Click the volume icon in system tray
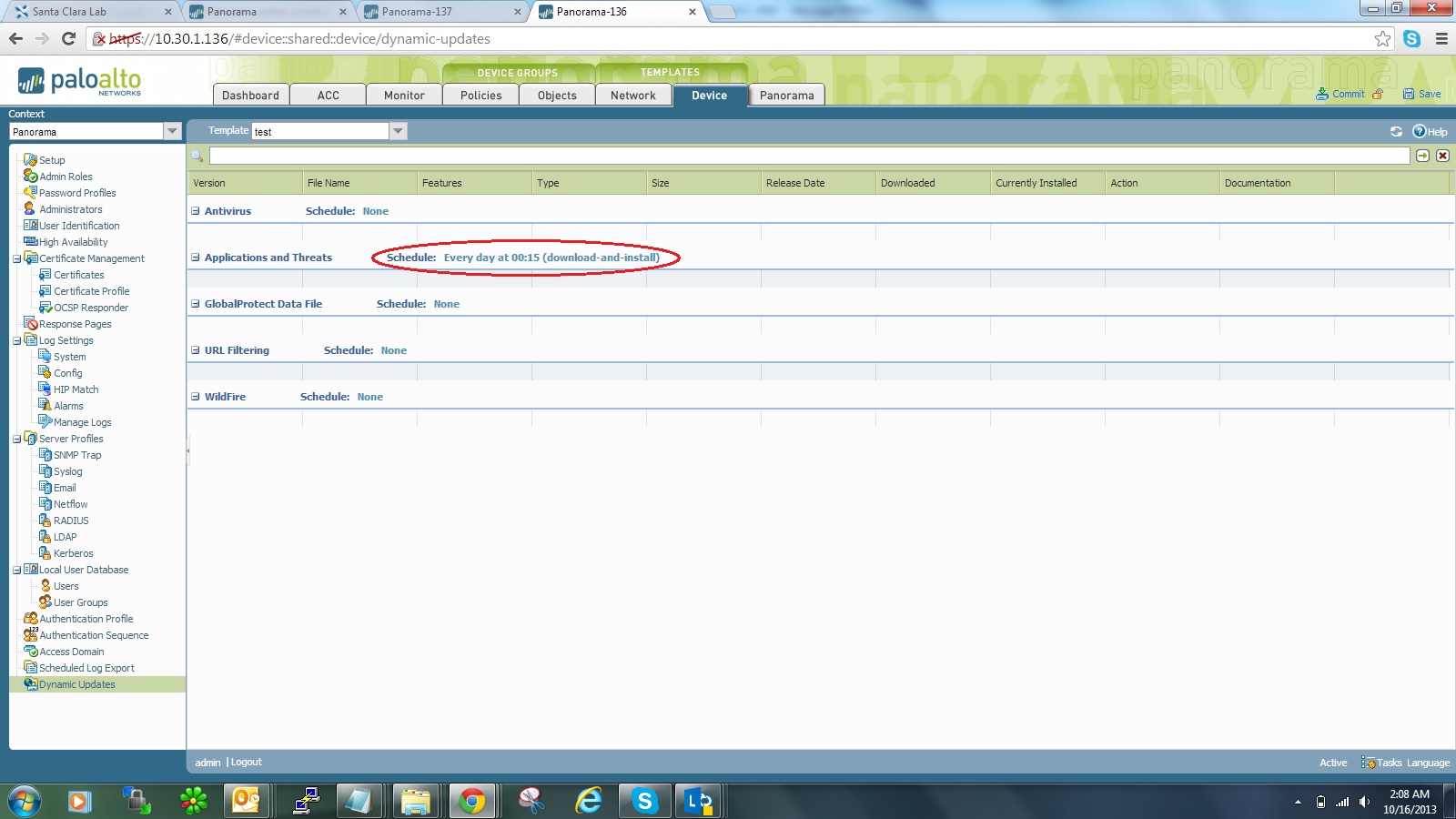 click(x=1364, y=802)
